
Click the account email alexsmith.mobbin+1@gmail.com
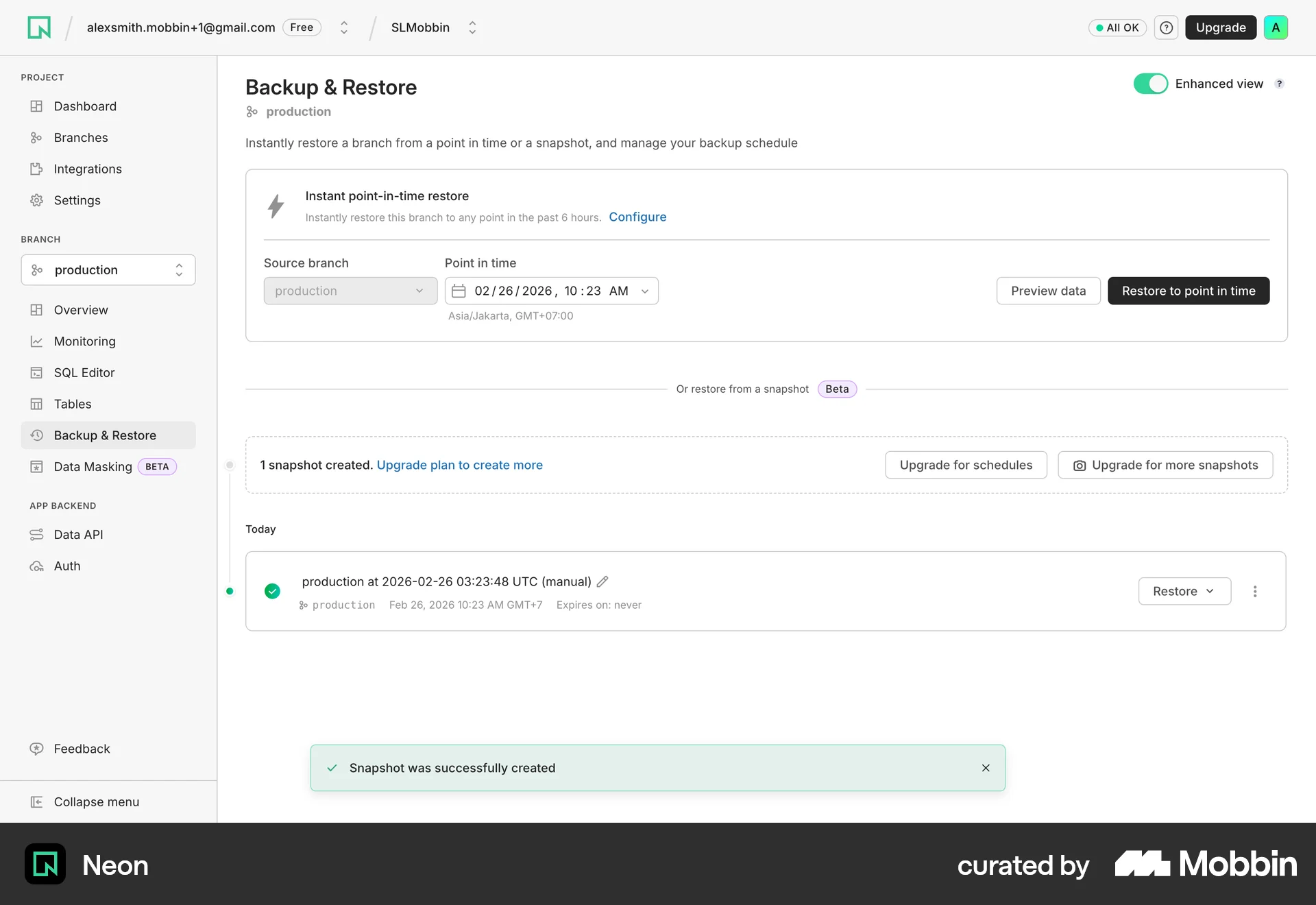pyautogui.click(x=181, y=27)
